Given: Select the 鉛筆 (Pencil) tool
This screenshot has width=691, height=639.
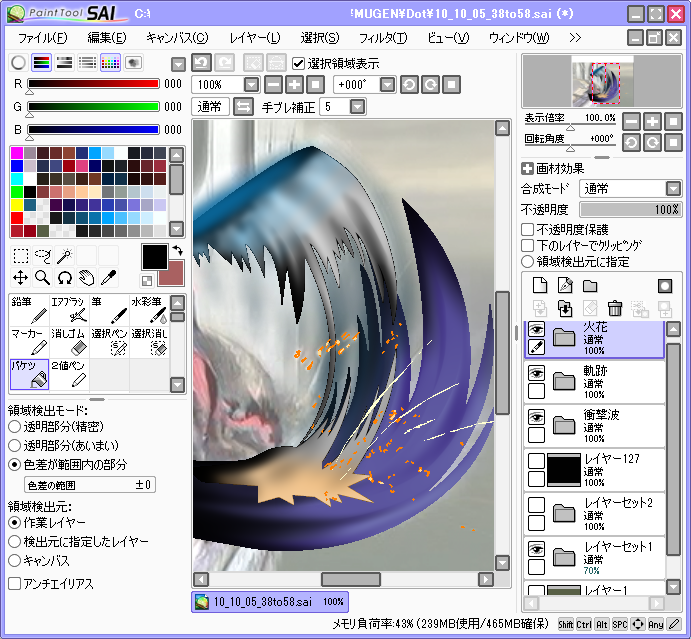Looking at the screenshot, I should click(29, 311).
